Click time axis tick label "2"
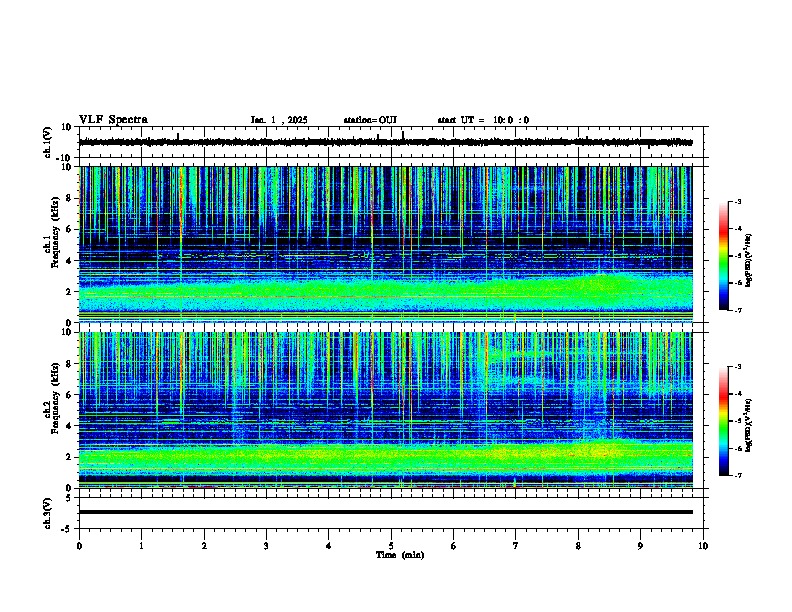This screenshot has height=612, width=792. pyautogui.click(x=204, y=546)
